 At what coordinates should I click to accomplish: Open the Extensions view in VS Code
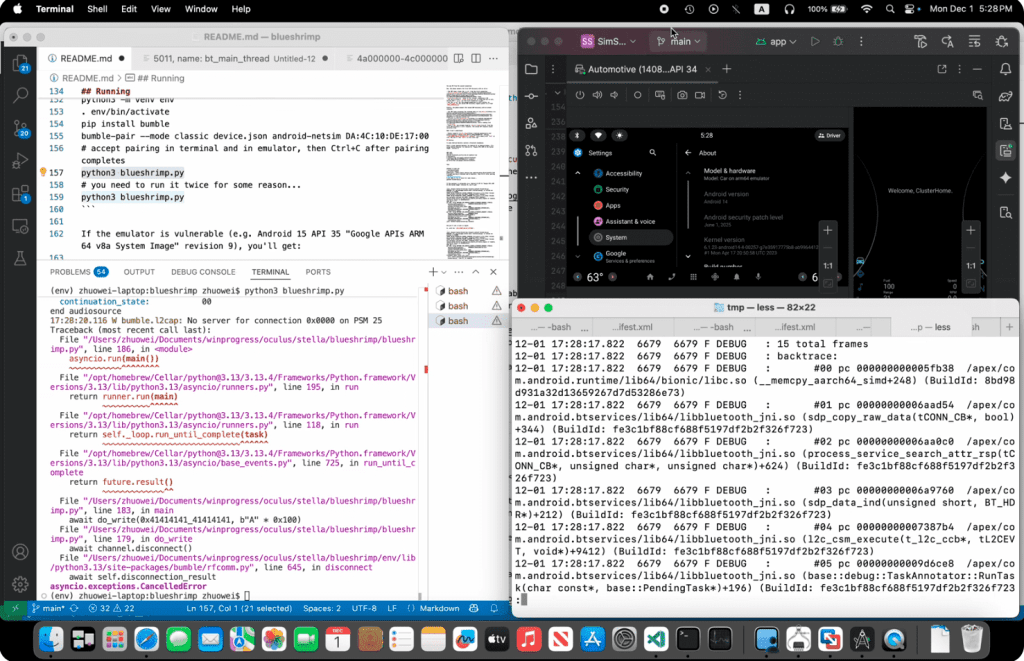click(x=21, y=193)
